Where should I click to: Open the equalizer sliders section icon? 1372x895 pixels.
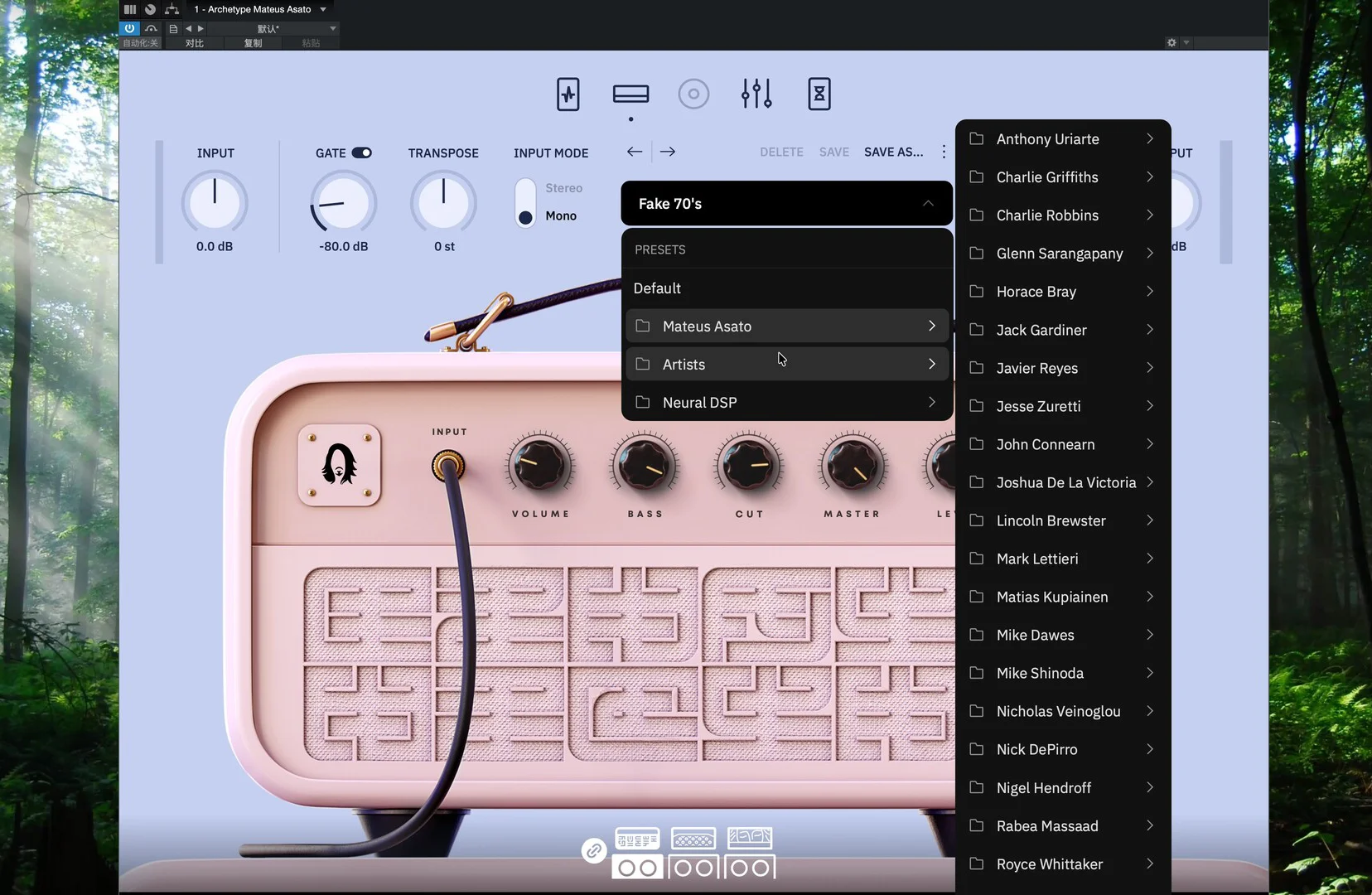[756, 94]
